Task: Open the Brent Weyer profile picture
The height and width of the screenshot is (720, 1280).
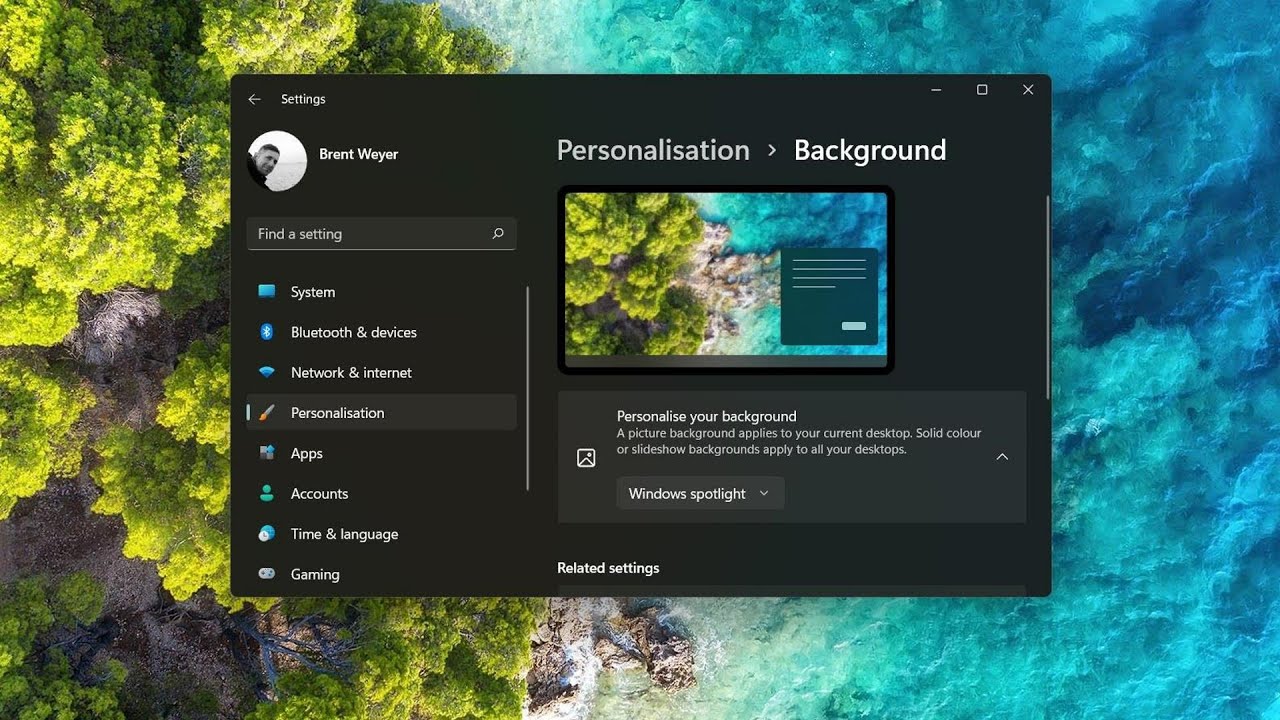Action: (277, 161)
